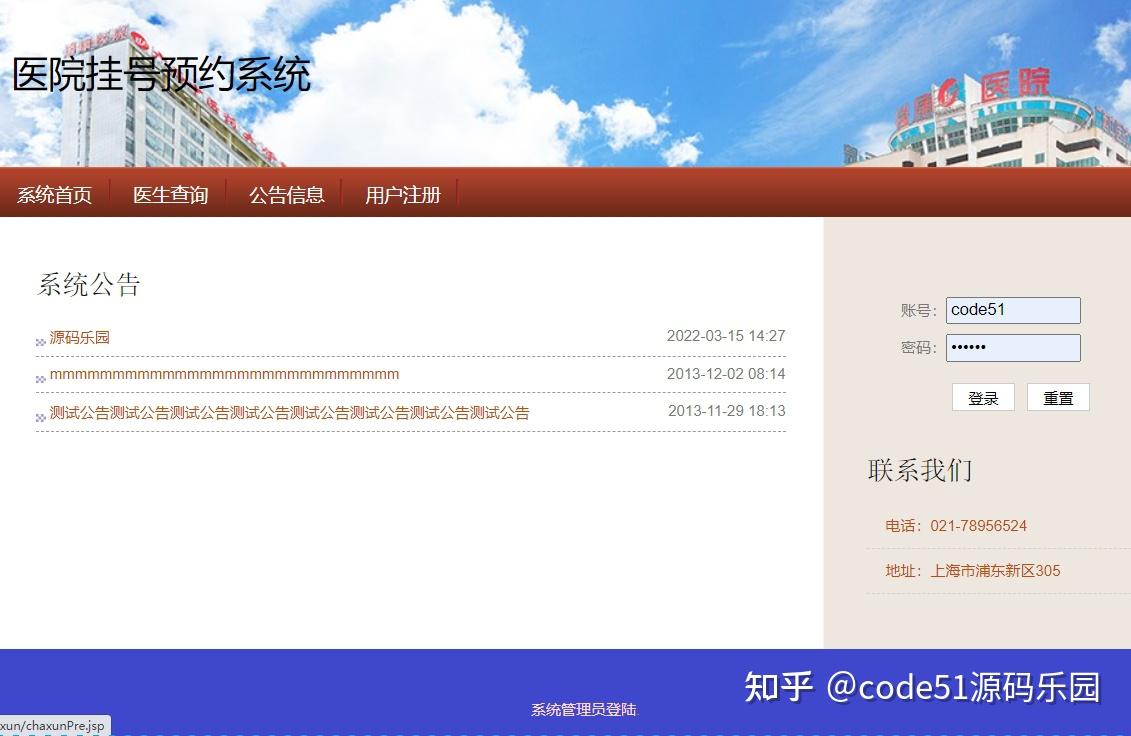Screen dimensions: 1131x736
Task: Open the 源码乐园 announcement link
Action: (x=80, y=338)
